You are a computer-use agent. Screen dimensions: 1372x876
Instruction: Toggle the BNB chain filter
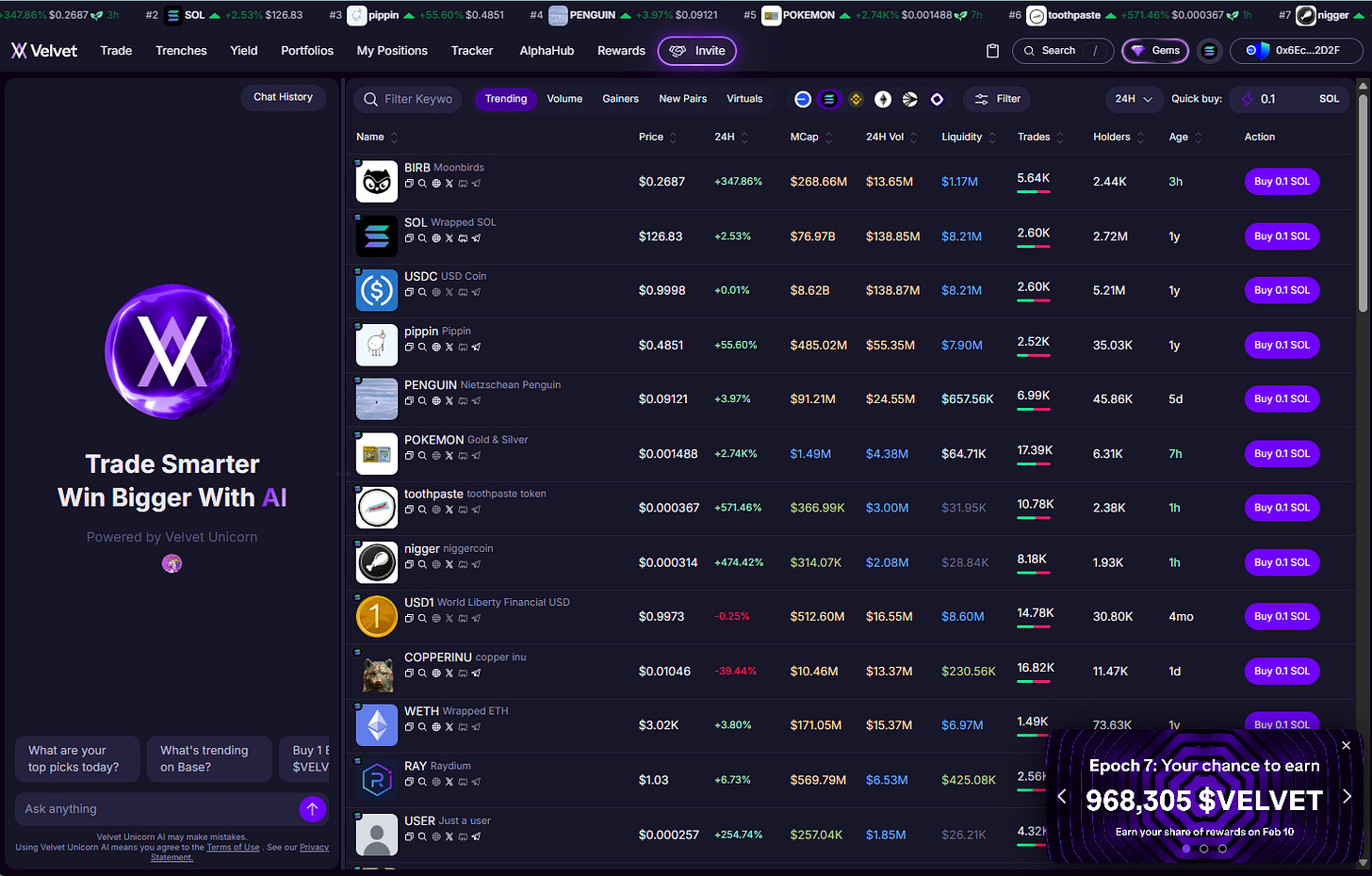(856, 99)
